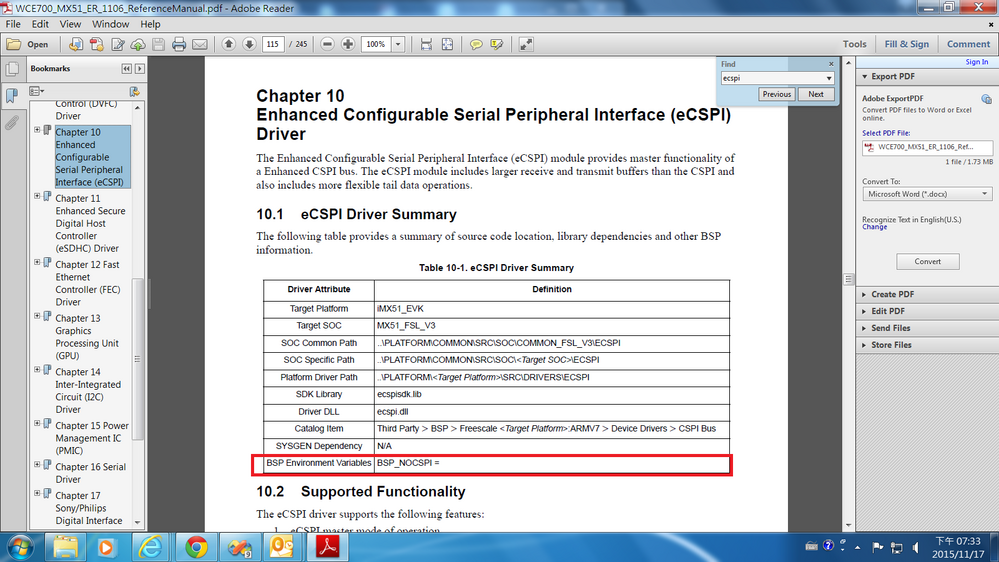Expand the Chapter 14 bookmark node
The image size is (999, 562).
[x=37, y=370]
